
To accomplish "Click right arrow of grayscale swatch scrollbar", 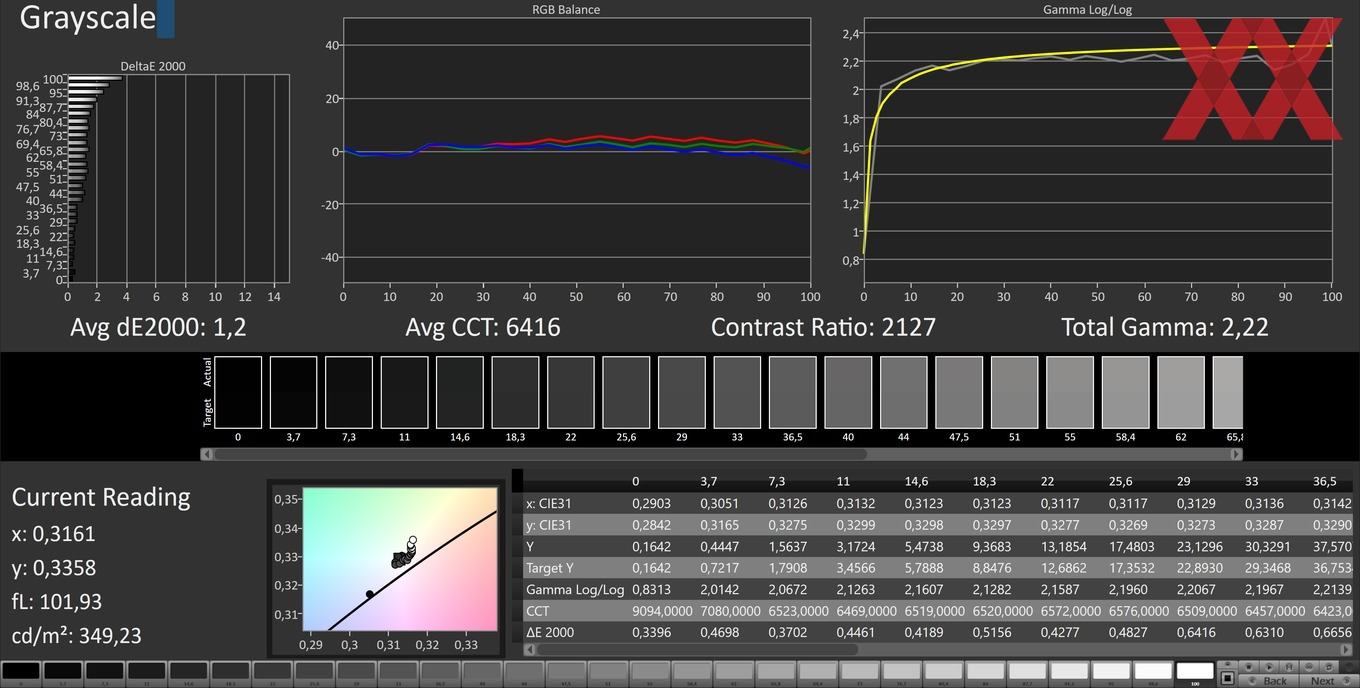I will point(1236,454).
